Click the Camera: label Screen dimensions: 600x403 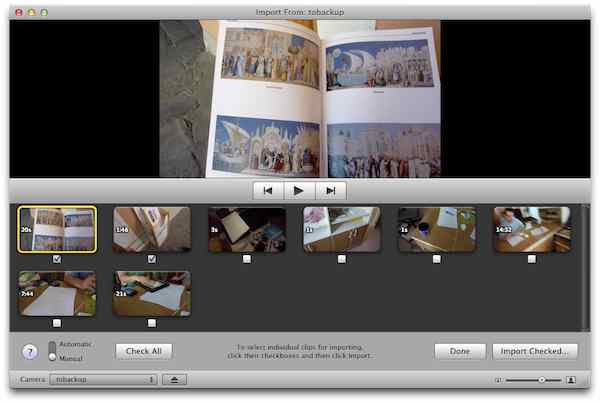pos(33,380)
